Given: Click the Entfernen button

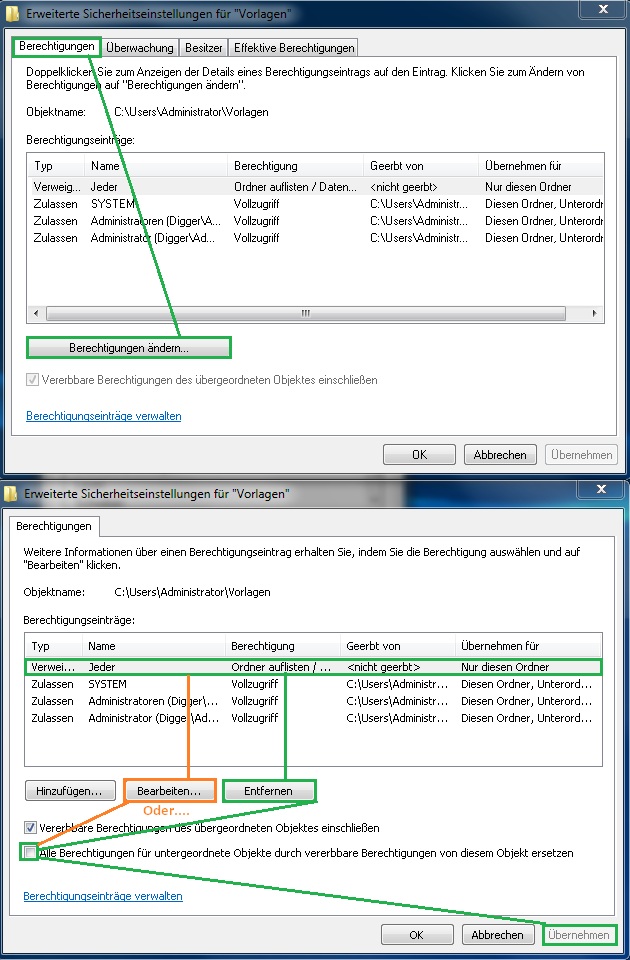Looking at the screenshot, I should [268, 791].
